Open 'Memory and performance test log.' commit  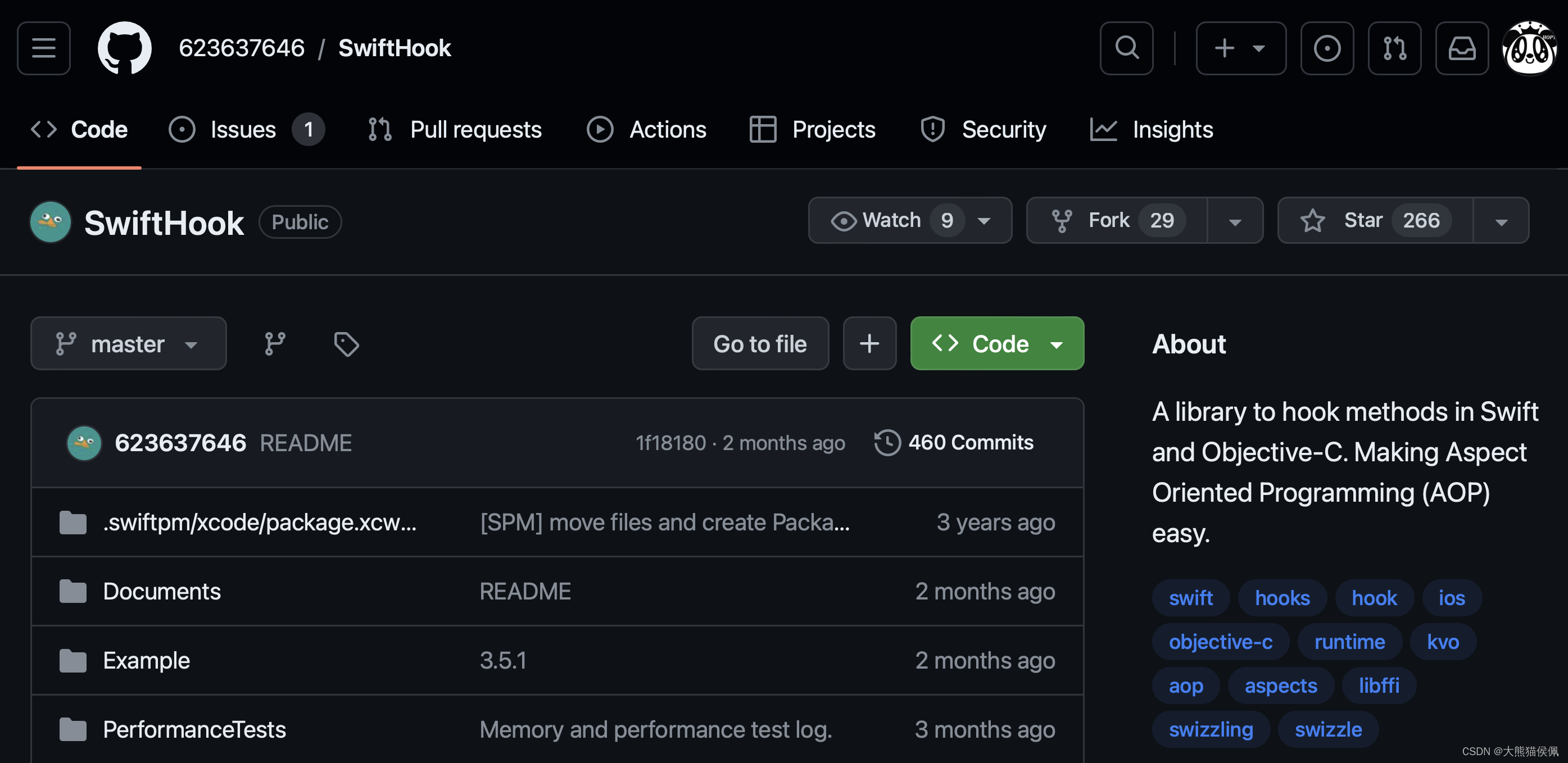click(655, 729)
